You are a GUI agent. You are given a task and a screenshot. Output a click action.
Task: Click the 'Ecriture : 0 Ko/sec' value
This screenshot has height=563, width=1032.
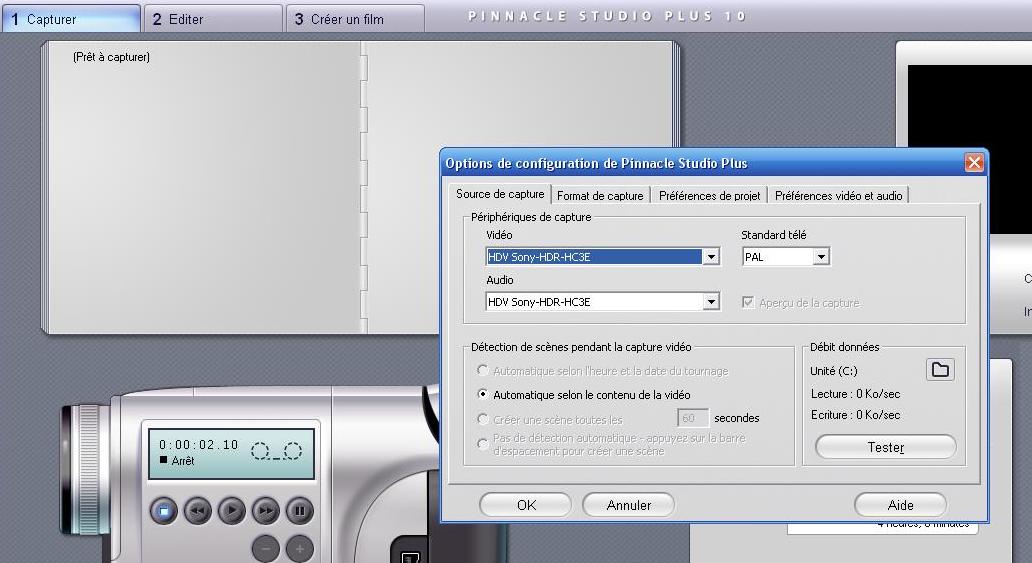pyautogui.click(x=856, y=415)
